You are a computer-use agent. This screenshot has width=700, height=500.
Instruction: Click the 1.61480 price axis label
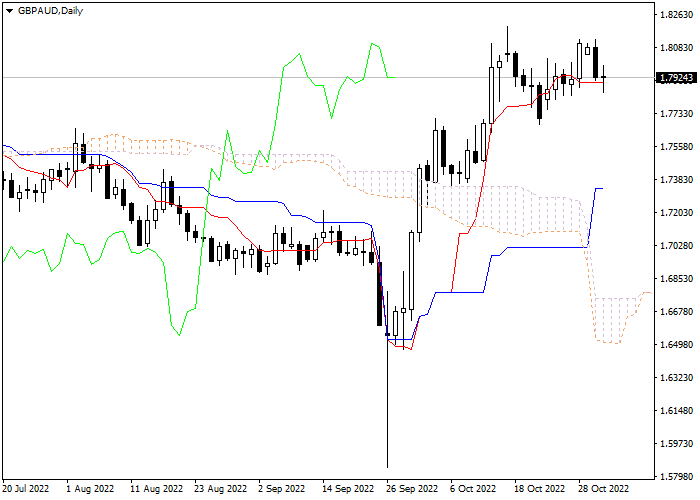pyautogui.click(x=676, y=411)
